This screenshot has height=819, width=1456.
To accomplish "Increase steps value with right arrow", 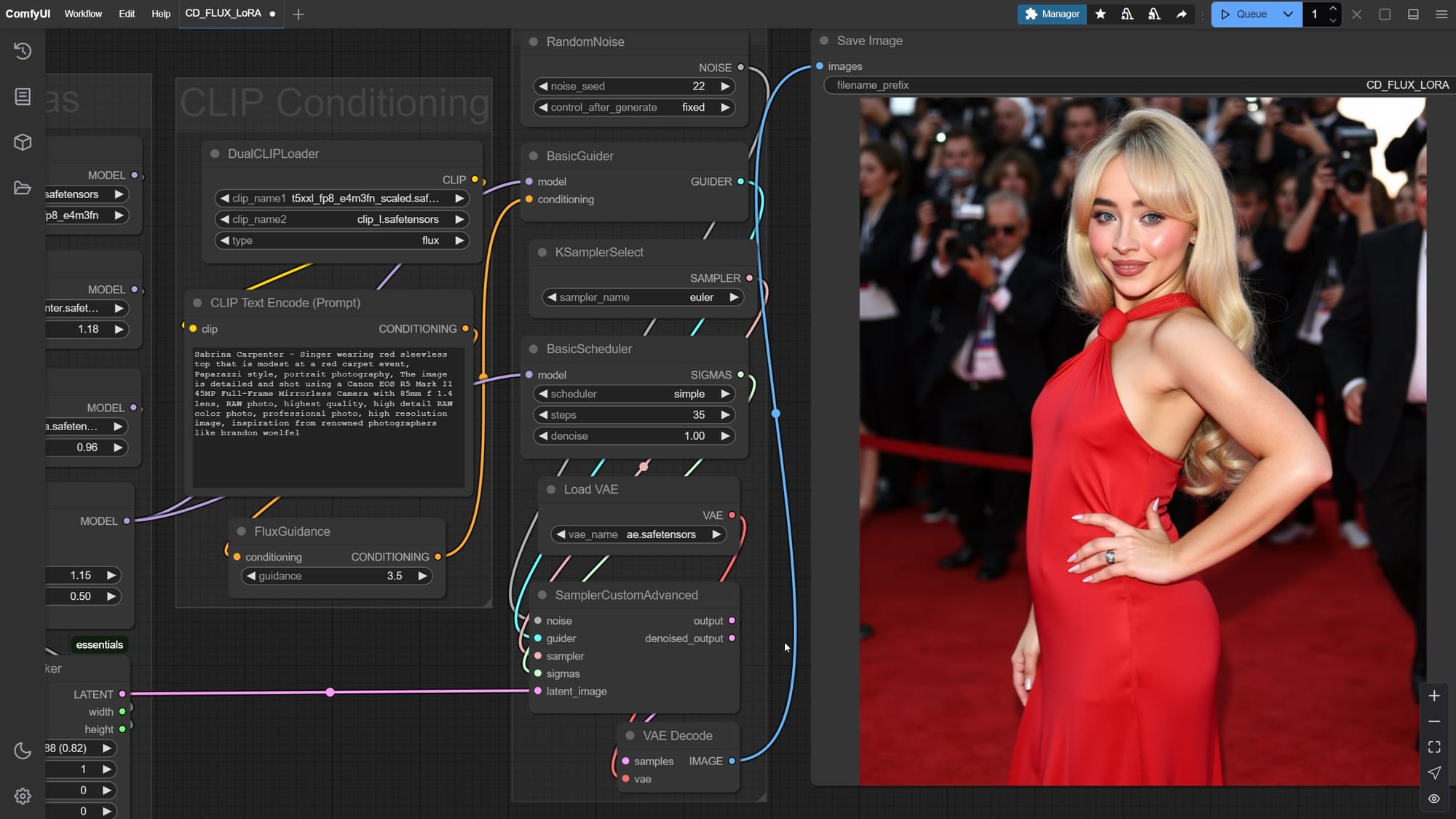I will [725, 415].
